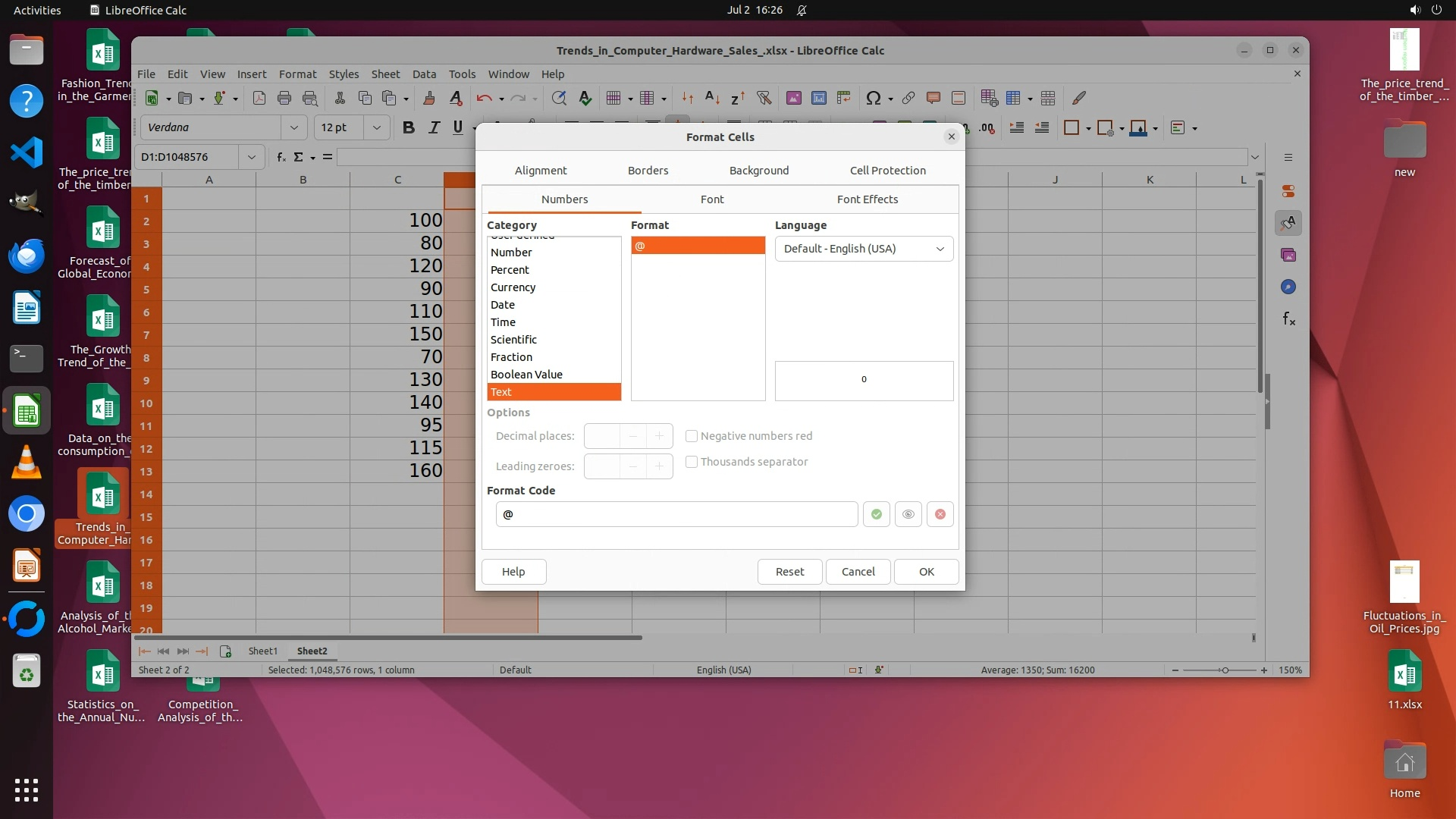Click the Insert Image toolbar icon
The width and height of the screenshot is (1456, 819).
coord(793,98)
